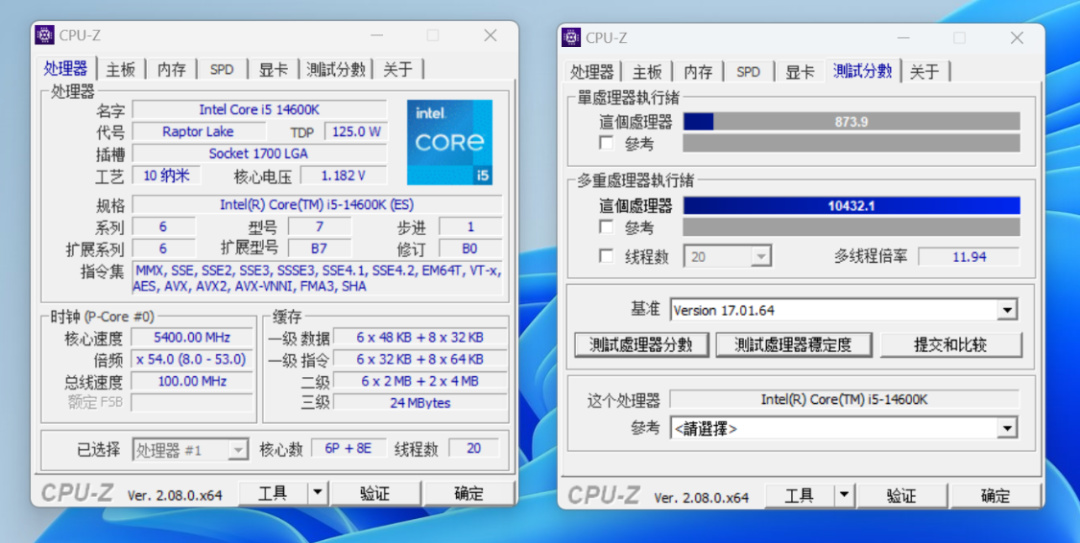The image size is (1080, 543).
Task: Switch to 内存 tab in right window
Action: click(698, 72)
